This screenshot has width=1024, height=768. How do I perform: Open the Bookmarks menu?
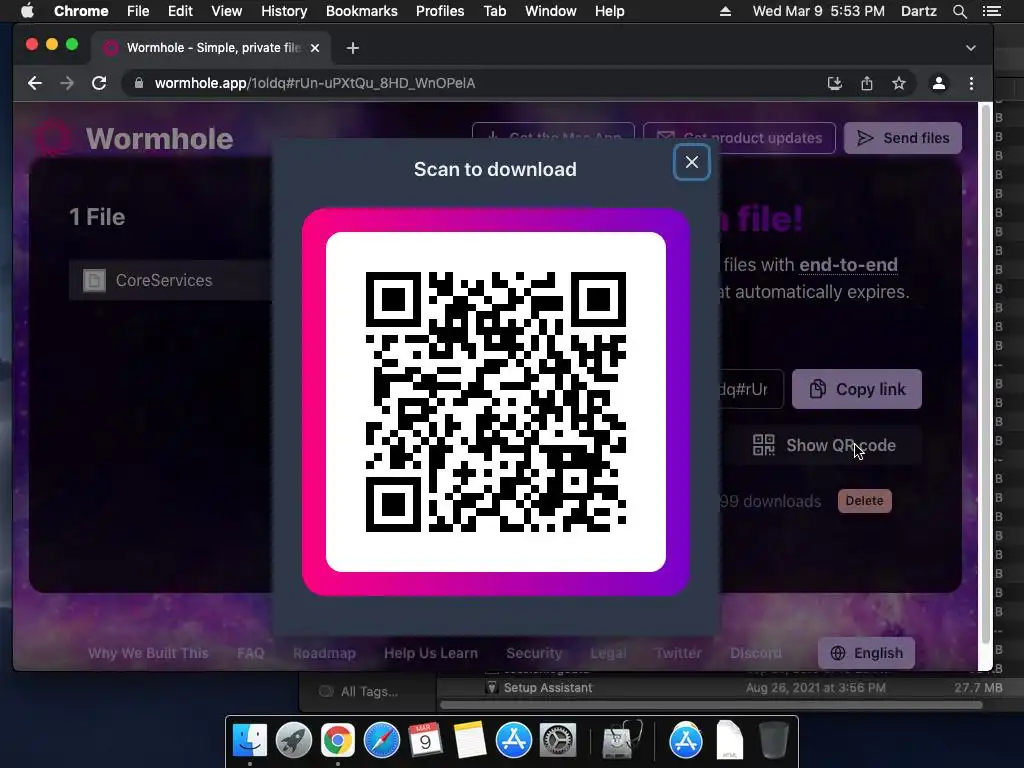tap(362, 11)
